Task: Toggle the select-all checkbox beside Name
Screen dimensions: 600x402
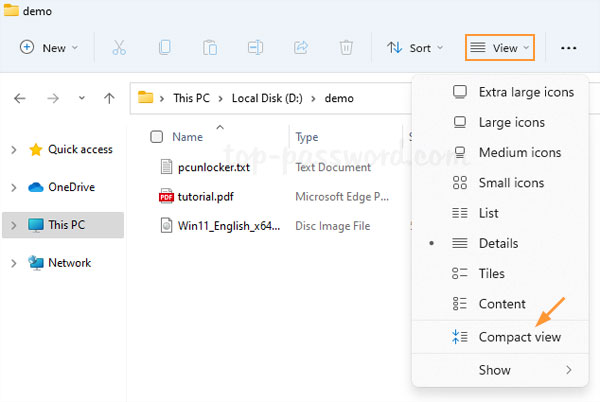Action: tap(156, 137)
